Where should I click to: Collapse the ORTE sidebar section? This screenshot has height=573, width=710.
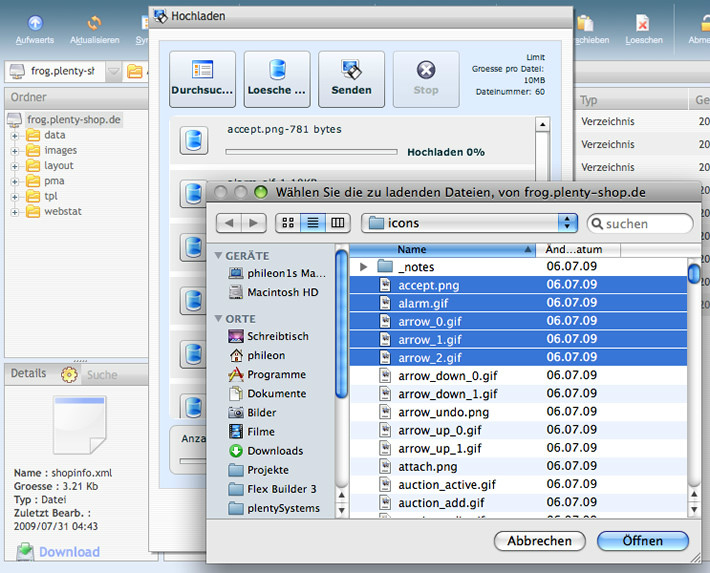219,318
